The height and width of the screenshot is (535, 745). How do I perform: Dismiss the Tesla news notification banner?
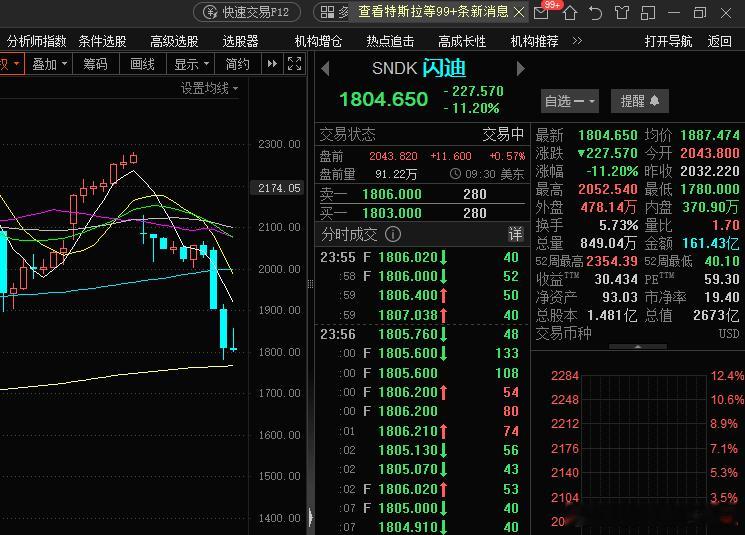pos(519,12)
